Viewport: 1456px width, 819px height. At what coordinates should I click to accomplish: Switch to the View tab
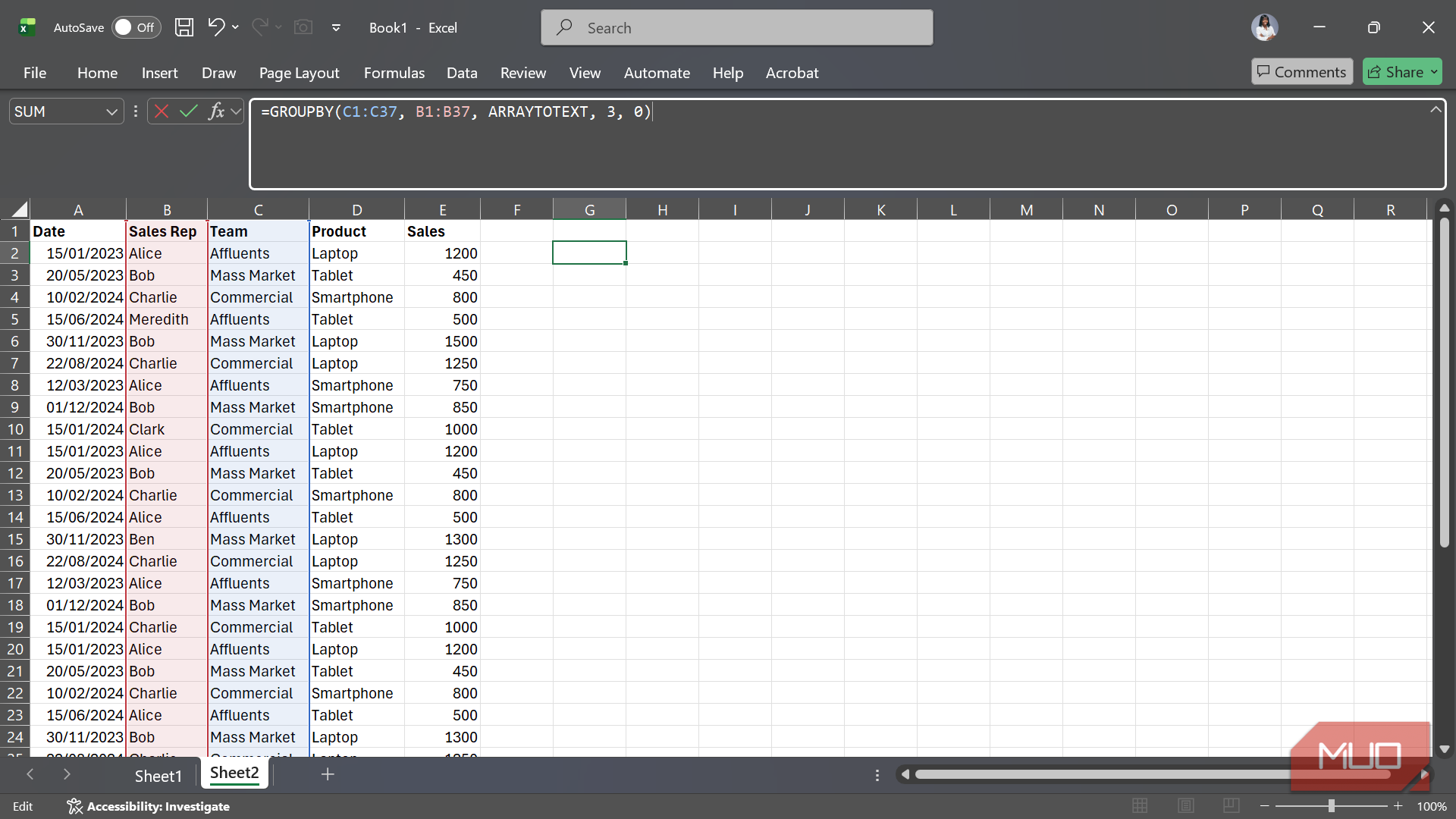click(x=585, y=73)
